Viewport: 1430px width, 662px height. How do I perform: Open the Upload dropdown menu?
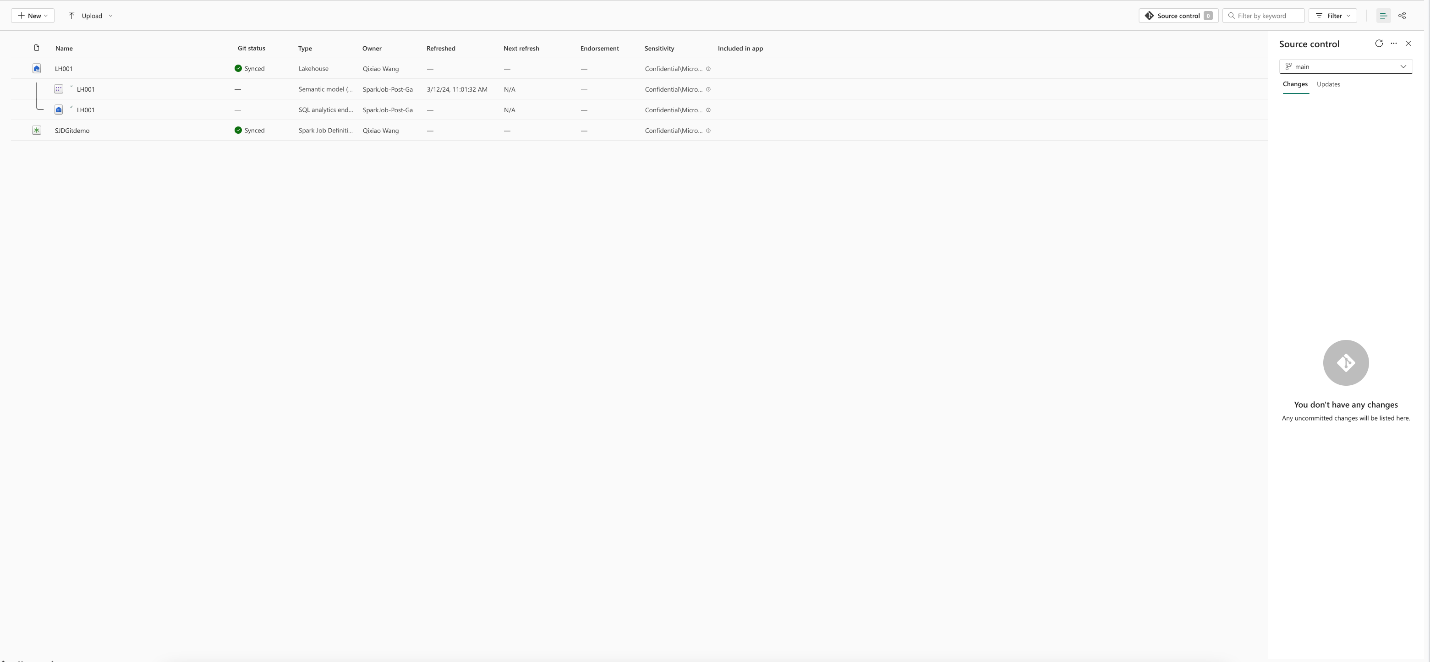[x=90, y=16]
